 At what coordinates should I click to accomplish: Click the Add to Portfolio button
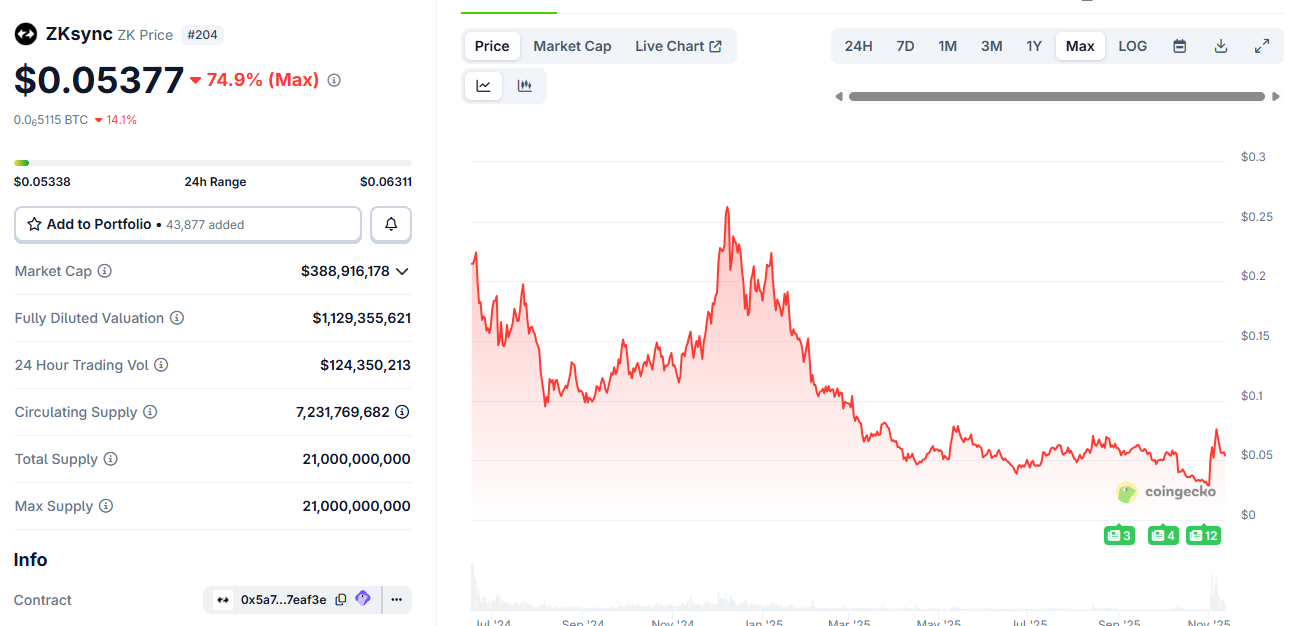click(x=188, y=225)
